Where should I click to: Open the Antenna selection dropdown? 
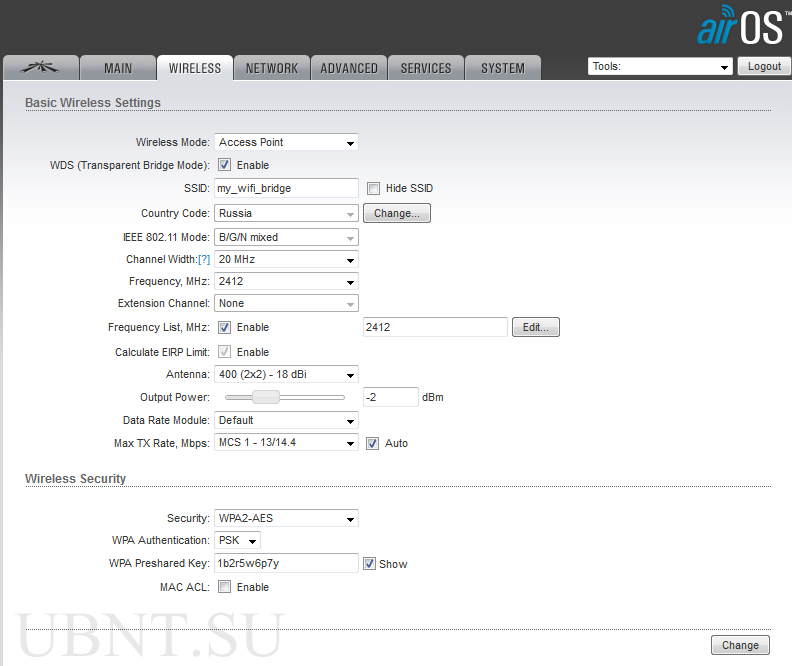click(x=286, y=375)
